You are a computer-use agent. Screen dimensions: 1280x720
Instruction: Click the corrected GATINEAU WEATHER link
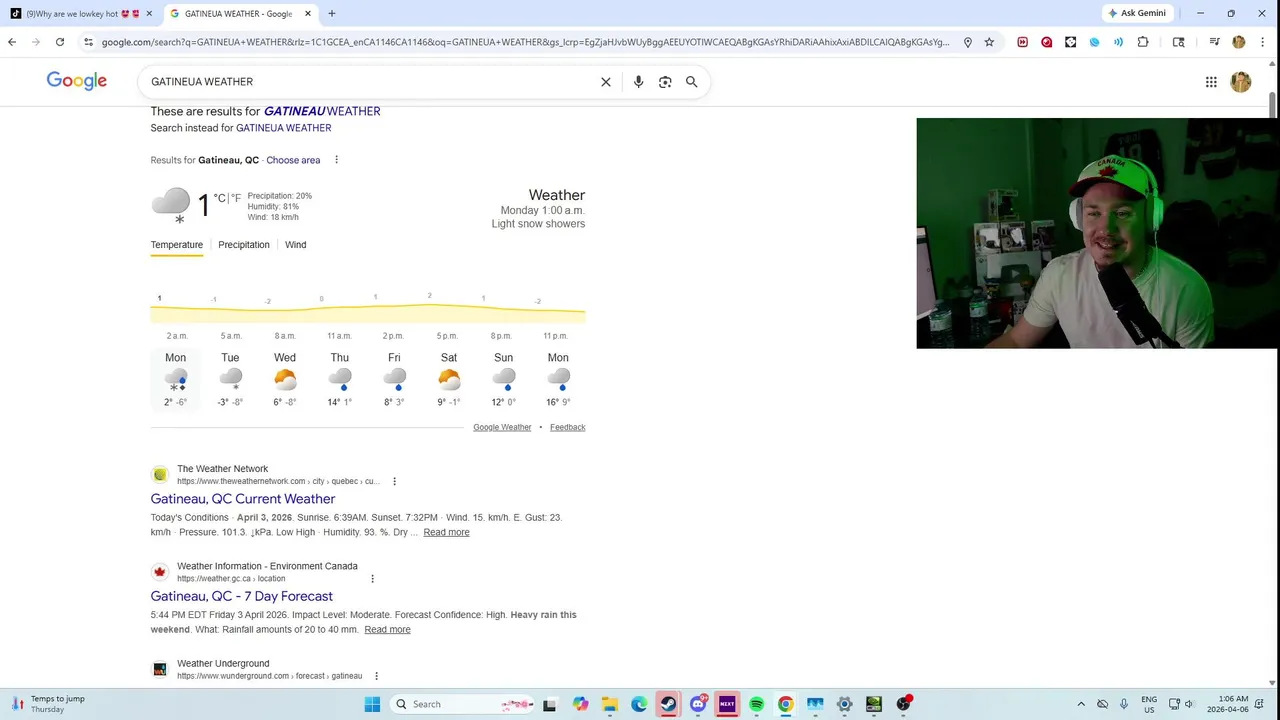[322, 111]
